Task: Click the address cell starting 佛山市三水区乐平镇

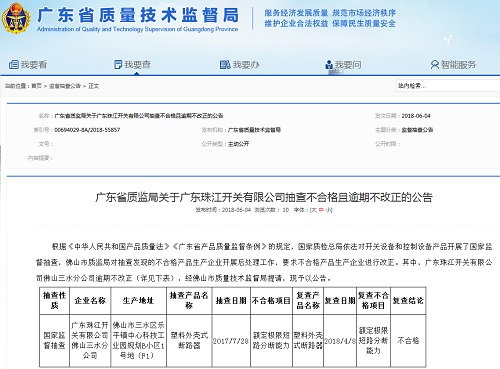Action: 138,340
